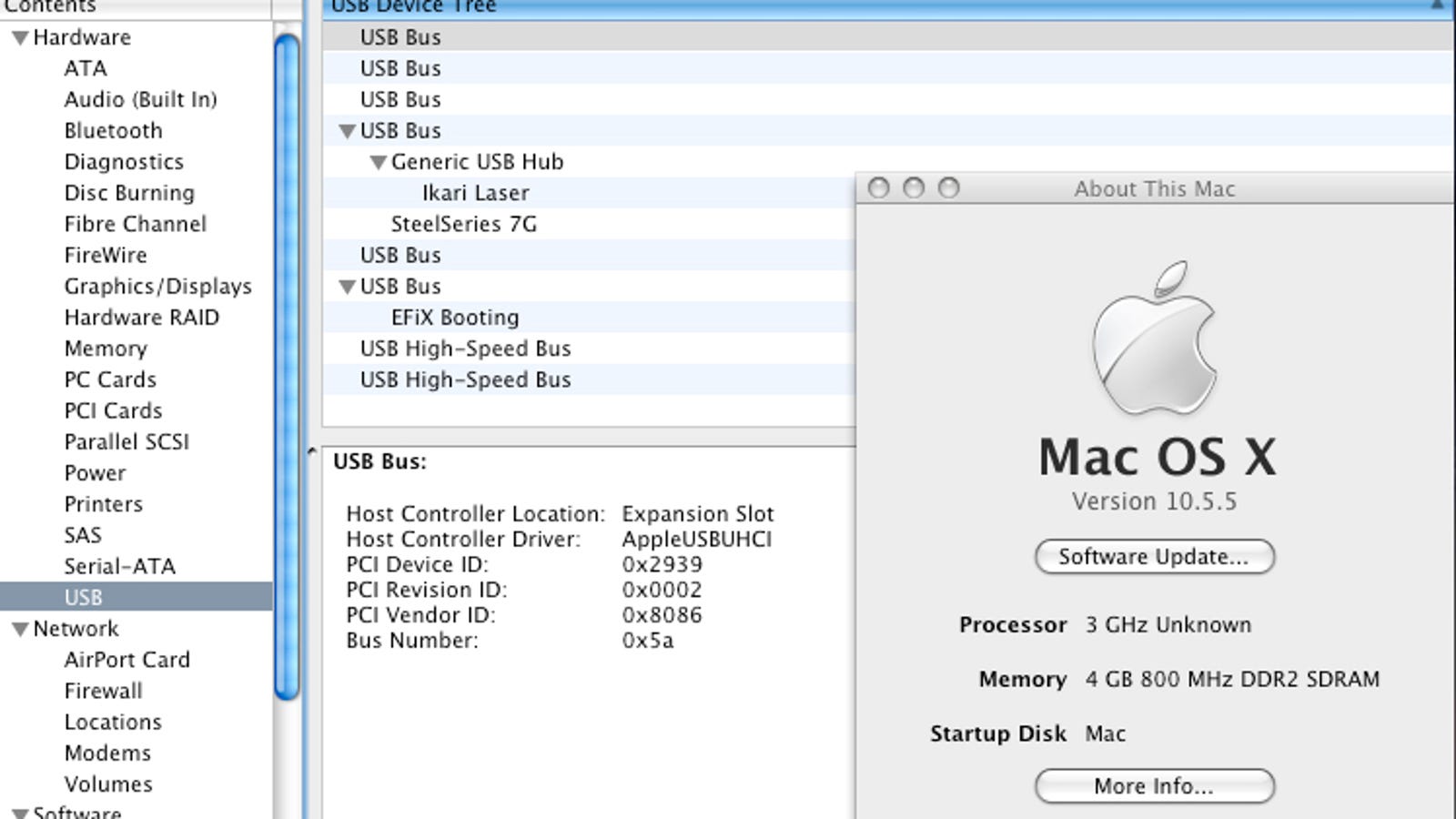This screenshot has width=1456, height=819.
Task: Select SAS in the Hardware list
Action: click(83, 535)
